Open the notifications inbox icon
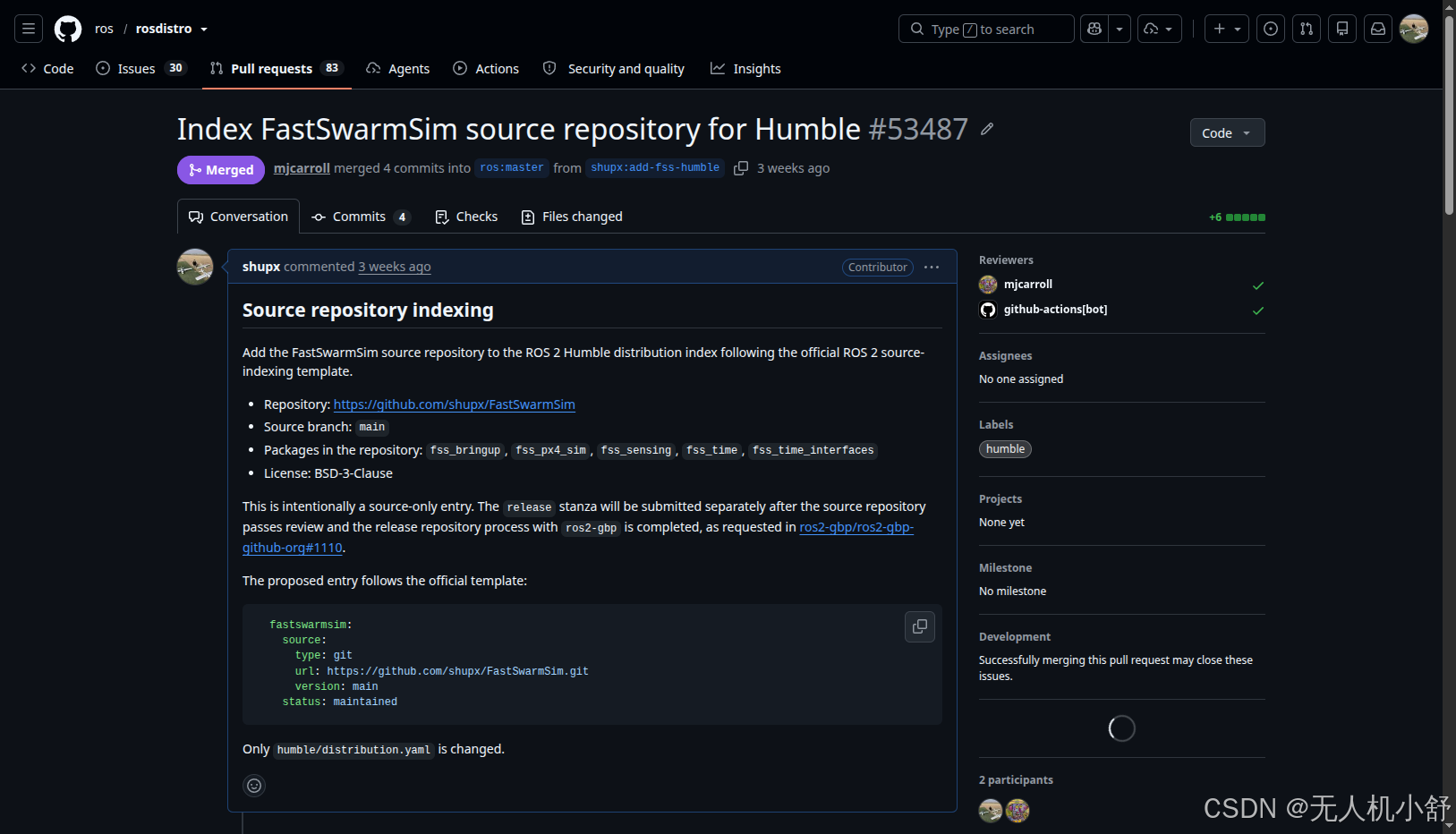Viewport: 1456px width, 834px height. (x=1378, y=29)
